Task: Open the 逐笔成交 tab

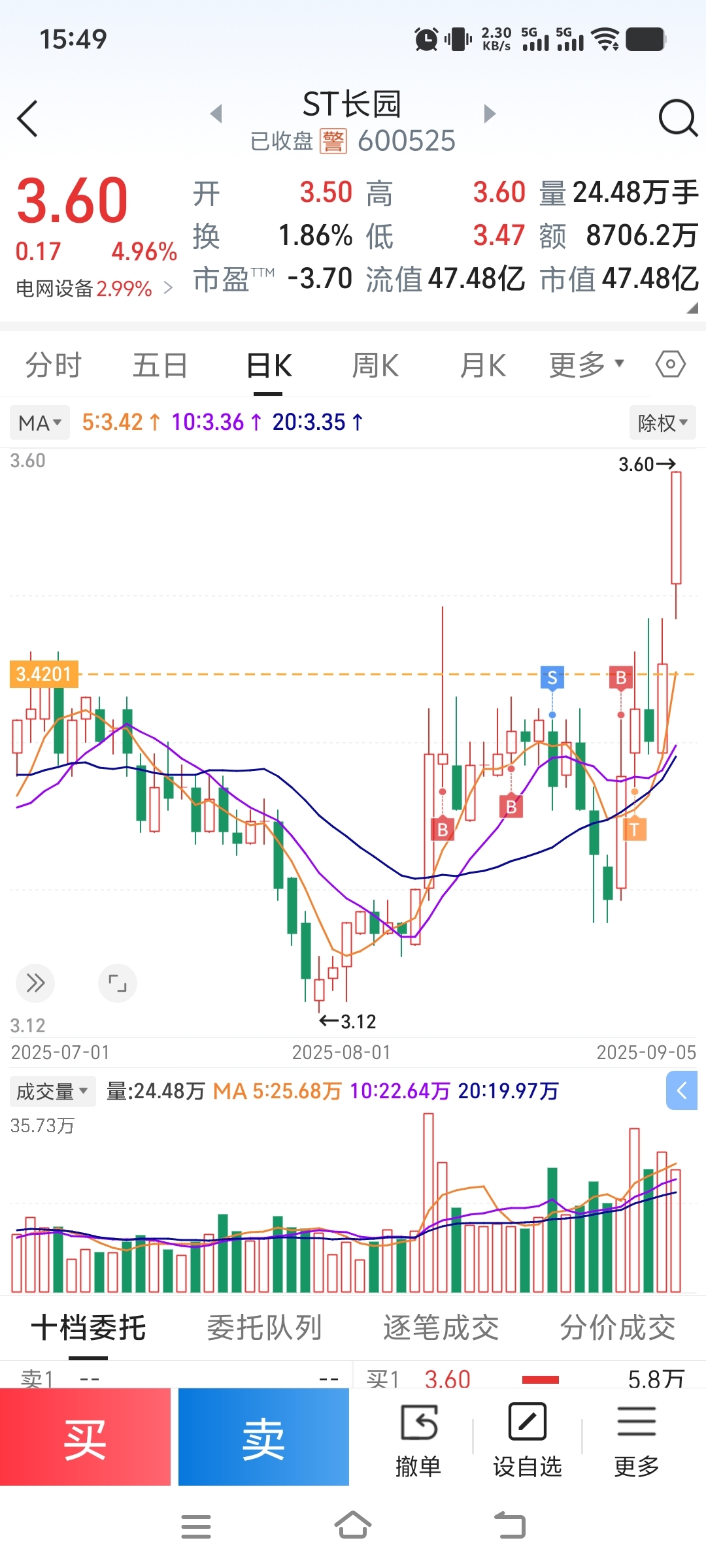Action: (441, 1328)
